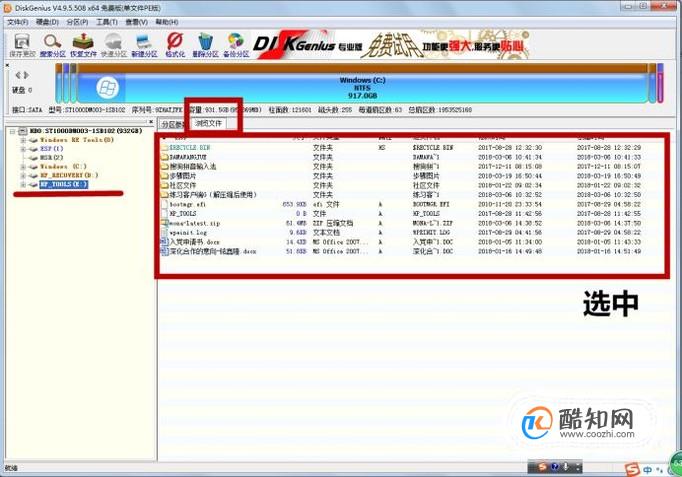Expand the ESP(1) partition node
Image resolution: width=682 pixels, height=477 pixels.
[23, 149]
